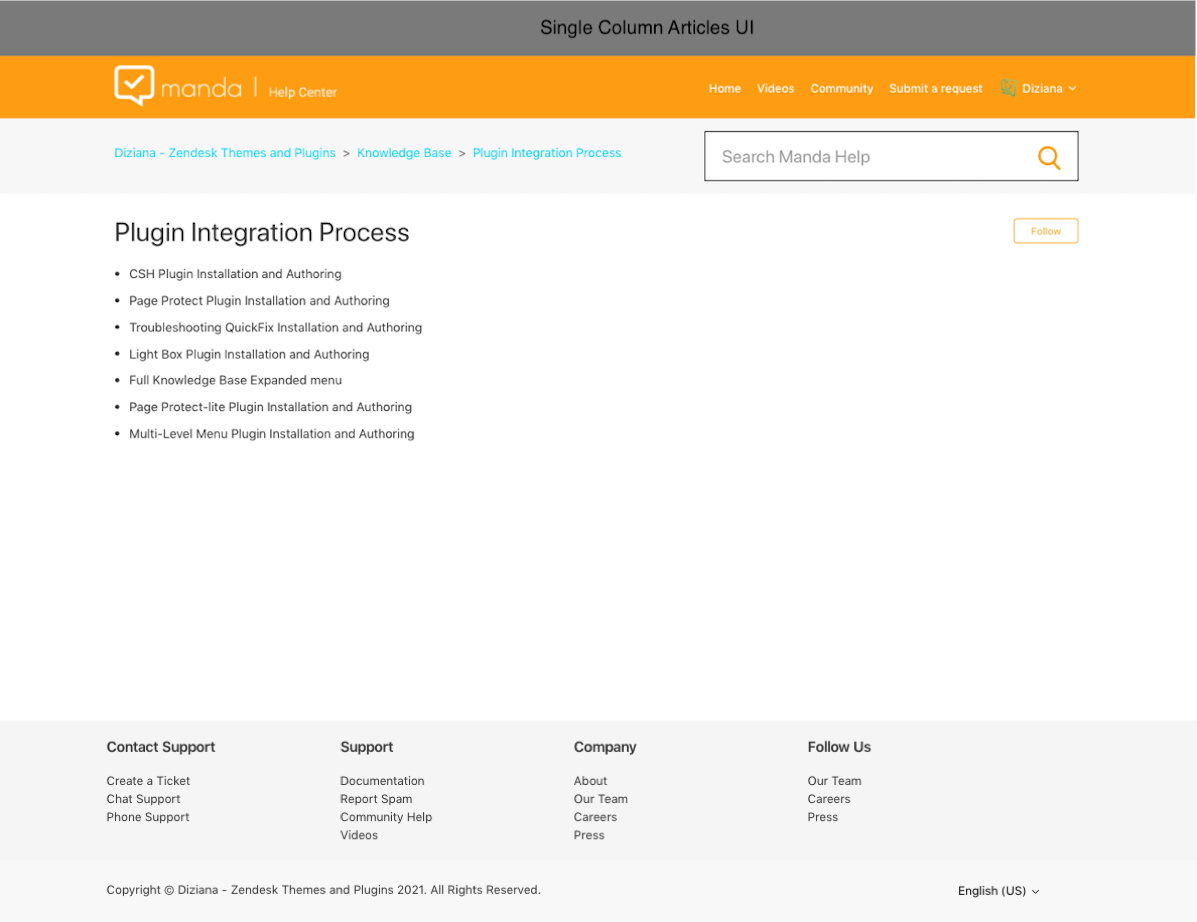Click Phone Support footer link

pyautogui.click(x=147, y=817)
